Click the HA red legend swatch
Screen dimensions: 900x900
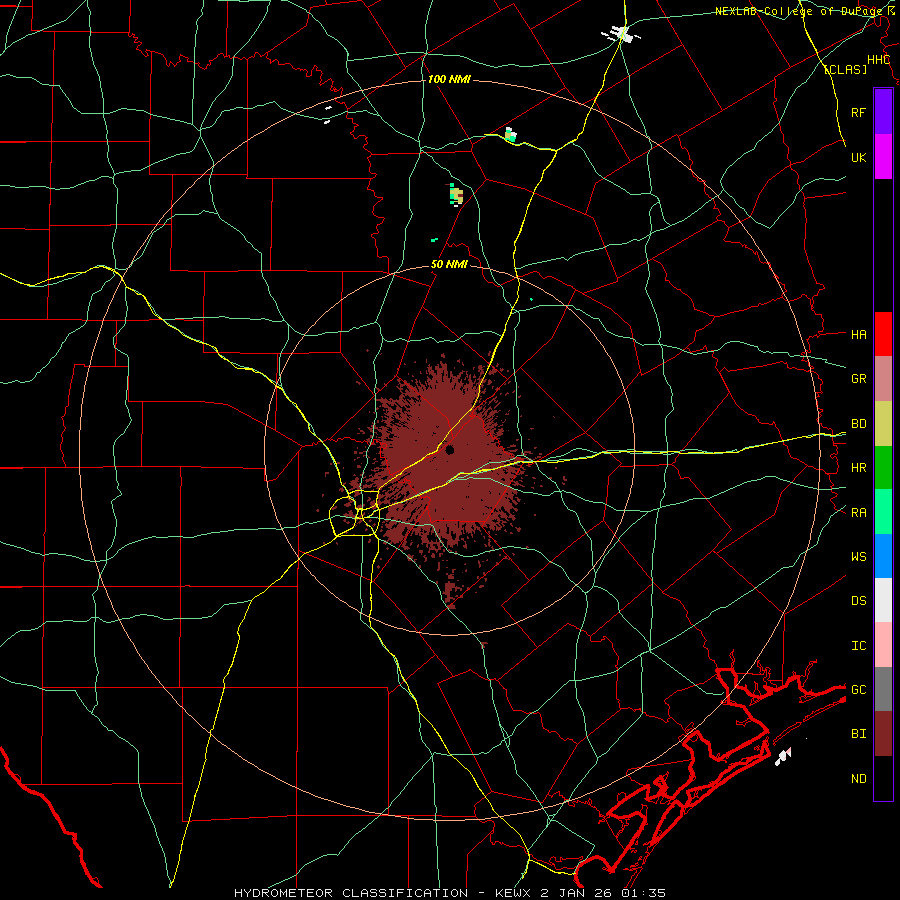(883, 334)
